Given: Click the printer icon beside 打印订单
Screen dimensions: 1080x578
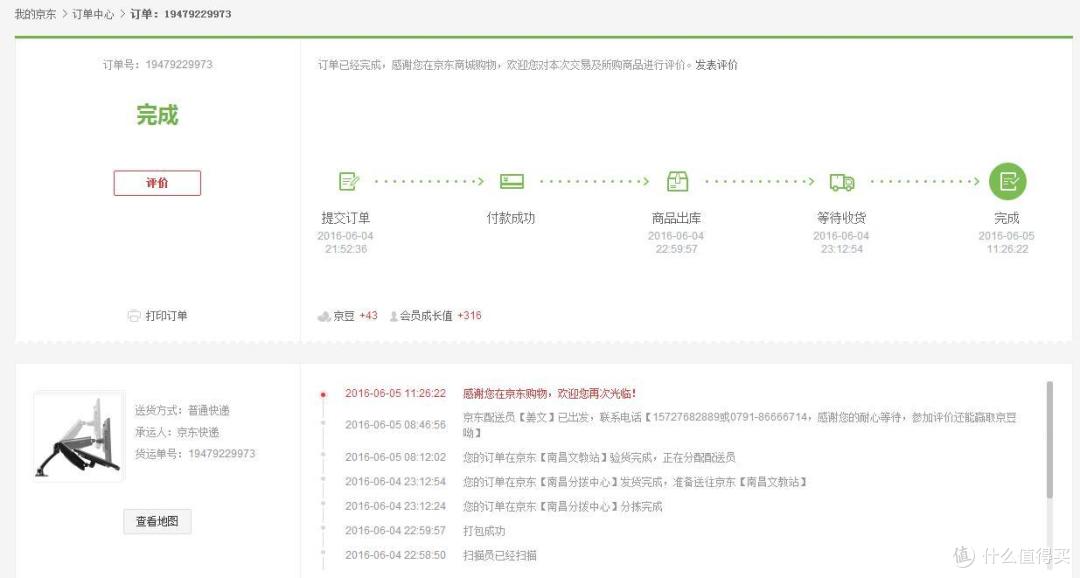Looking at the screenshot, I should (x=134, y=316).
